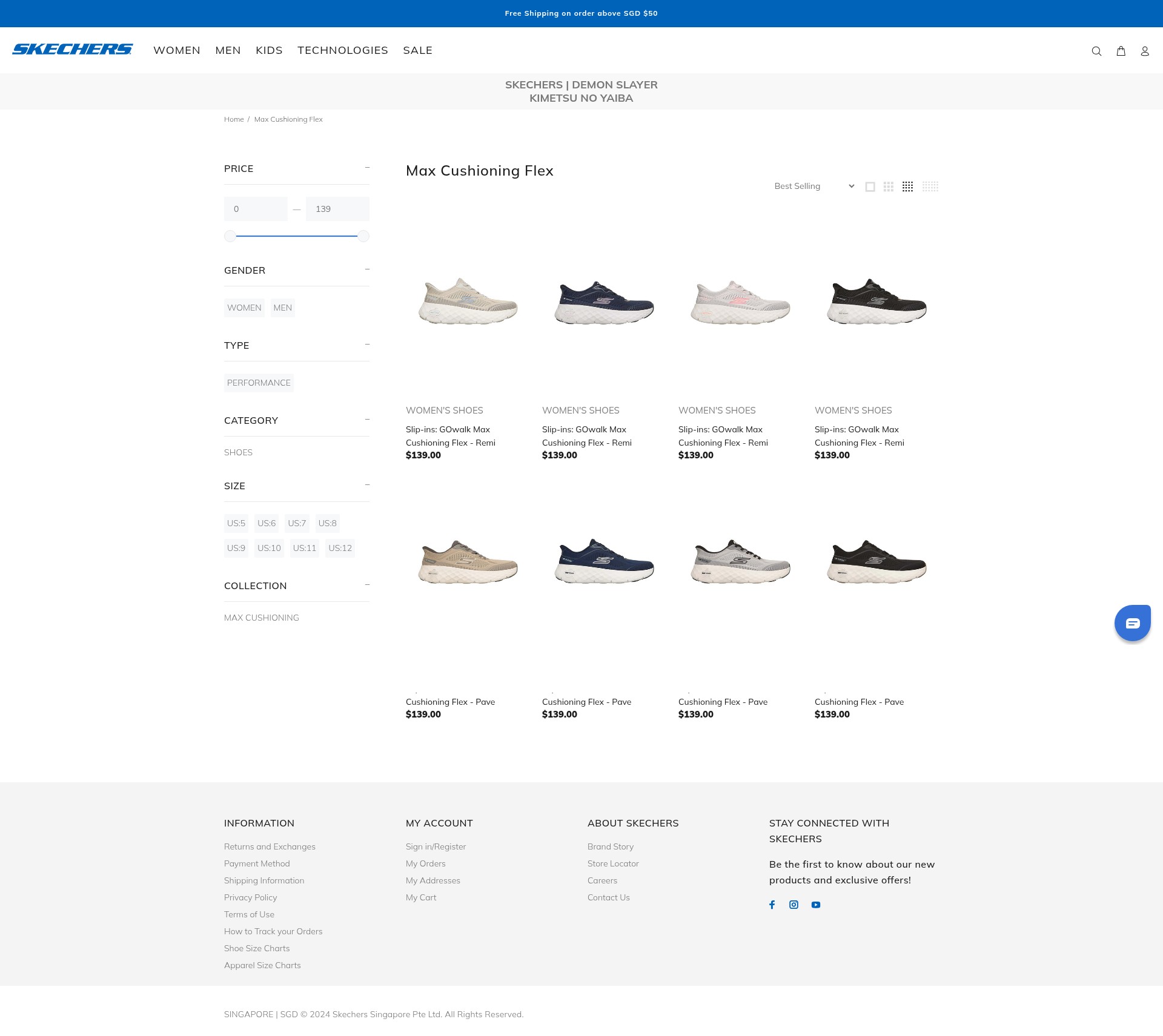Open the MEN menu
1163x1036 pixels.
pyautogui.click(x=228, y=50)
